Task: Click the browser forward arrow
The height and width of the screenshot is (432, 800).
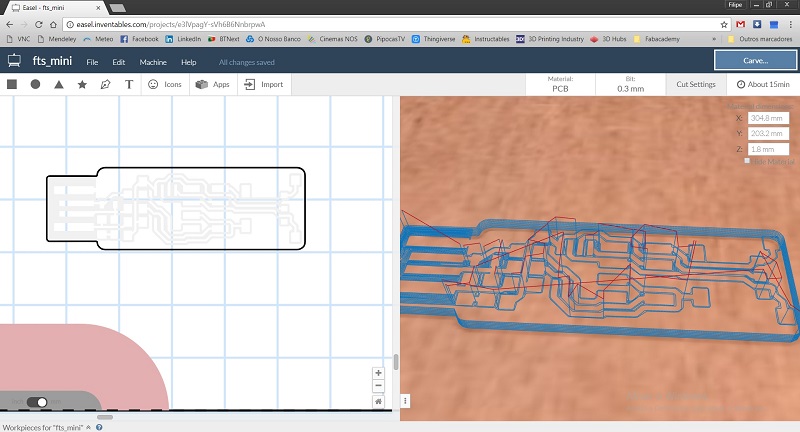Action: [24, 24]
